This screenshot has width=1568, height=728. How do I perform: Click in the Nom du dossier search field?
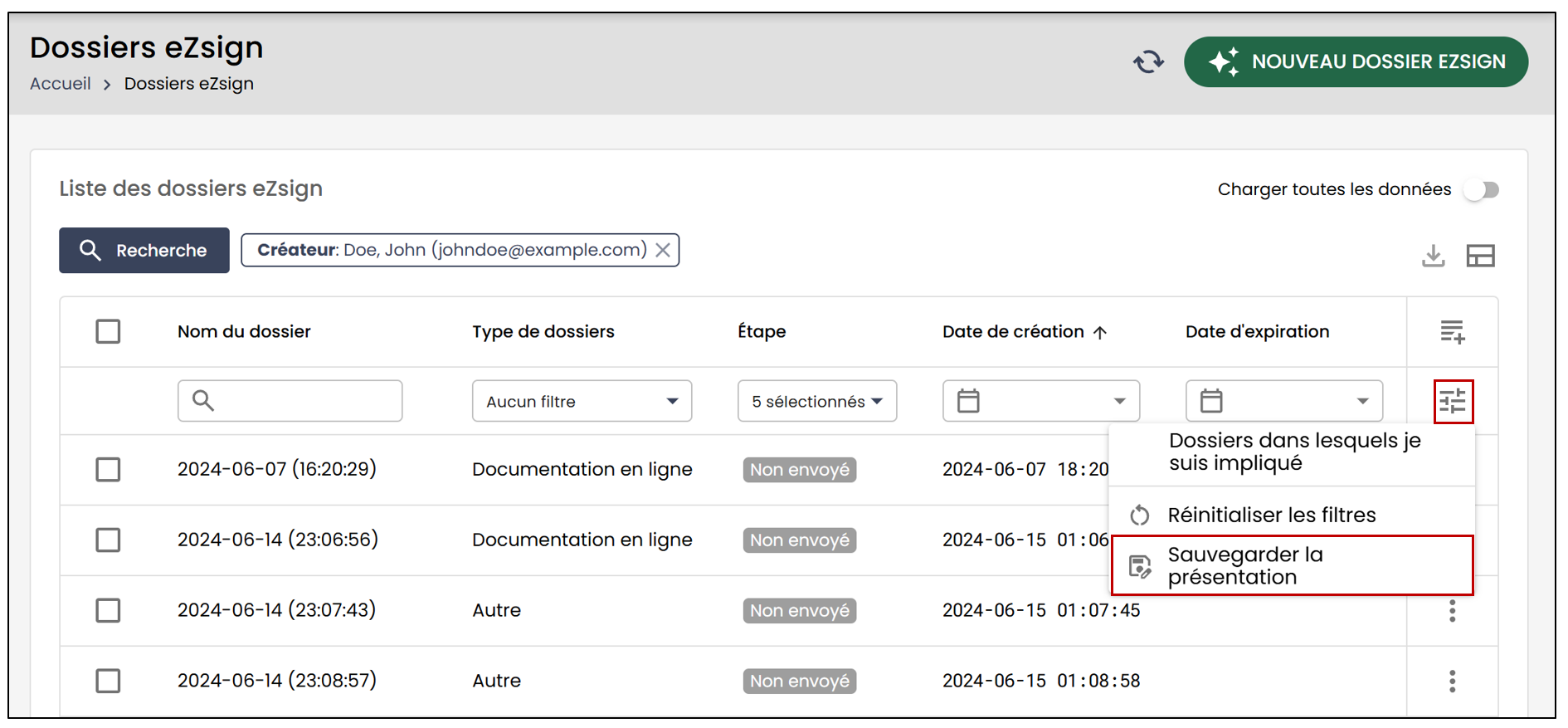(290, 401)
